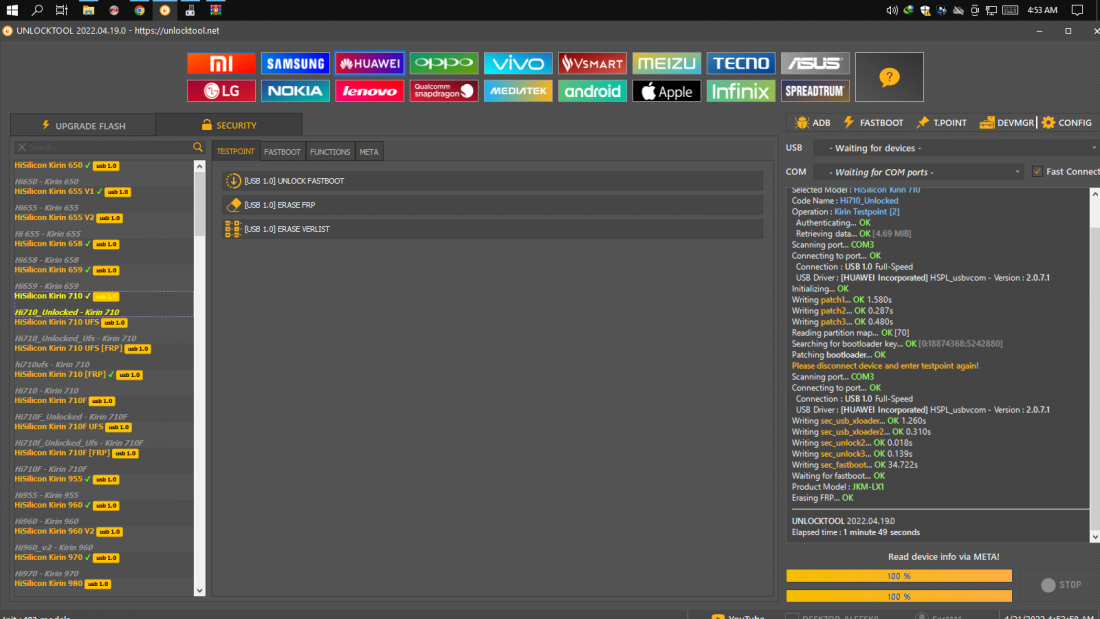
Task: Select the Qualcomm Snapdragon logo
Action: pyautogui.click(x=444, y=91)
